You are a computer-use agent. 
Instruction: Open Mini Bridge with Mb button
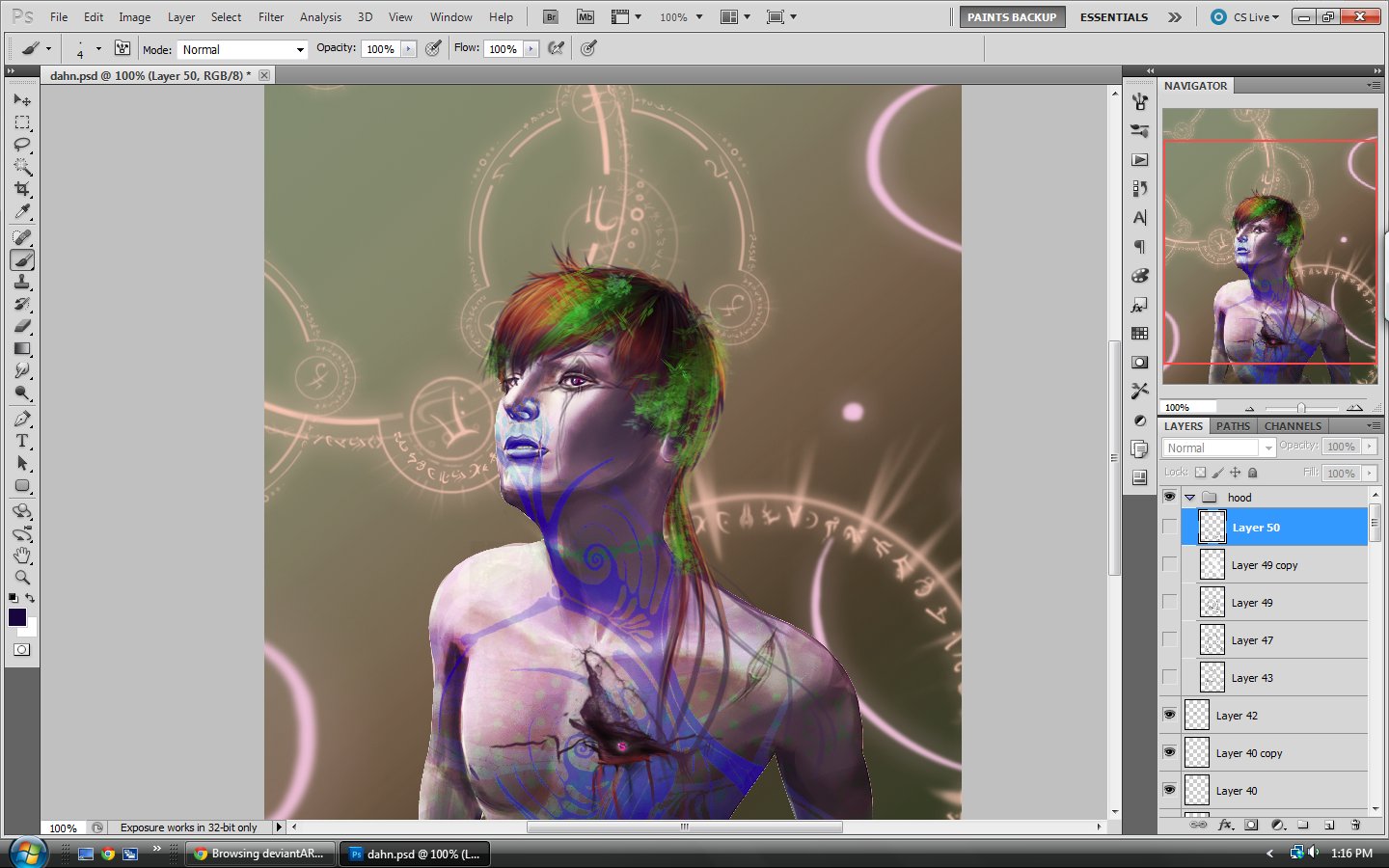(586, 17)
